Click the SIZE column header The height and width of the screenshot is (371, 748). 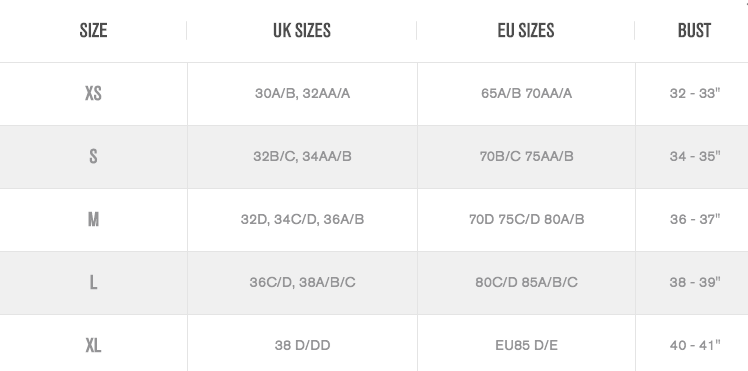[93, 31]
